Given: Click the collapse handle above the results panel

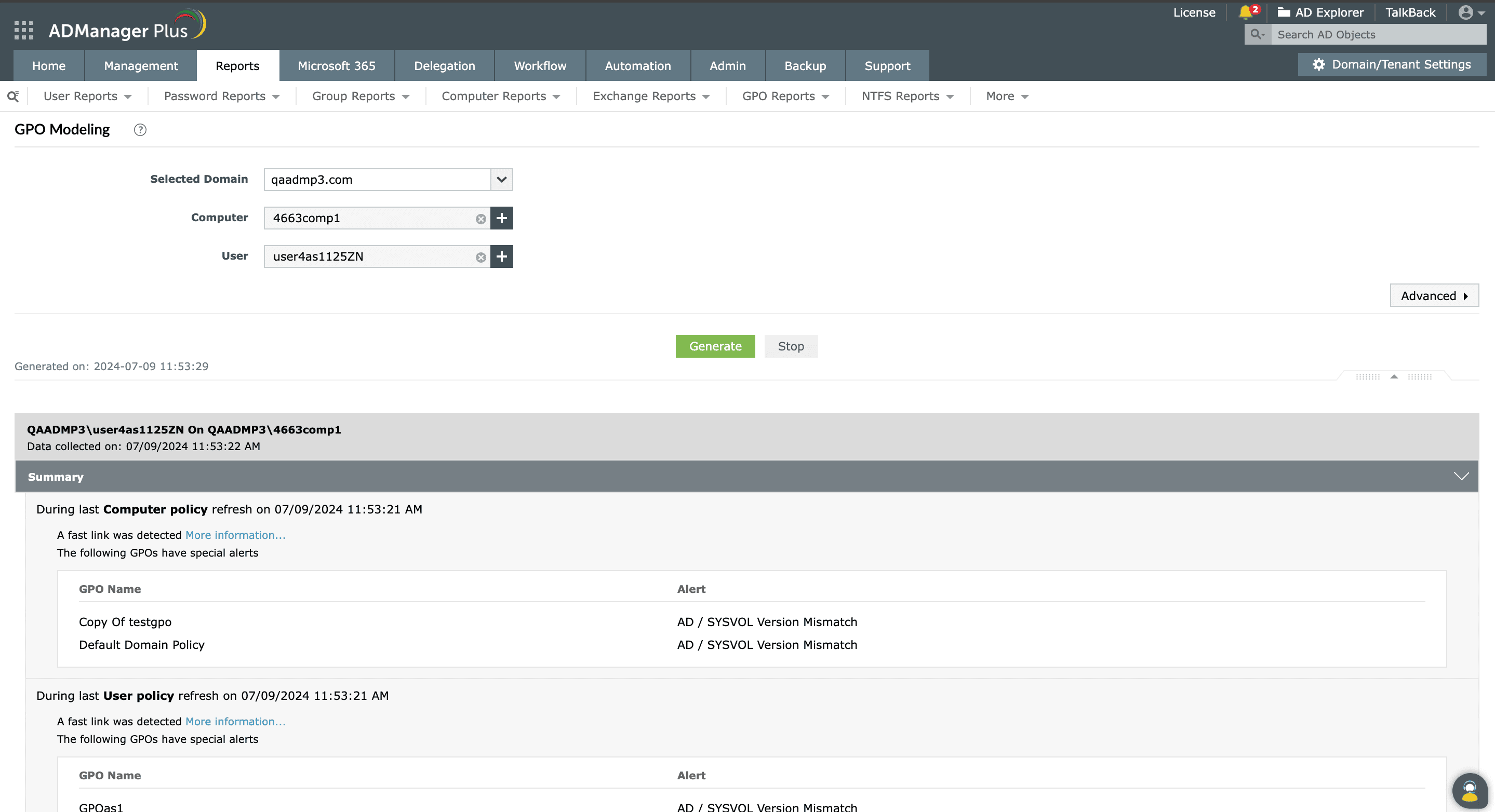Looking at the screenshot, I should point(1393,377).
